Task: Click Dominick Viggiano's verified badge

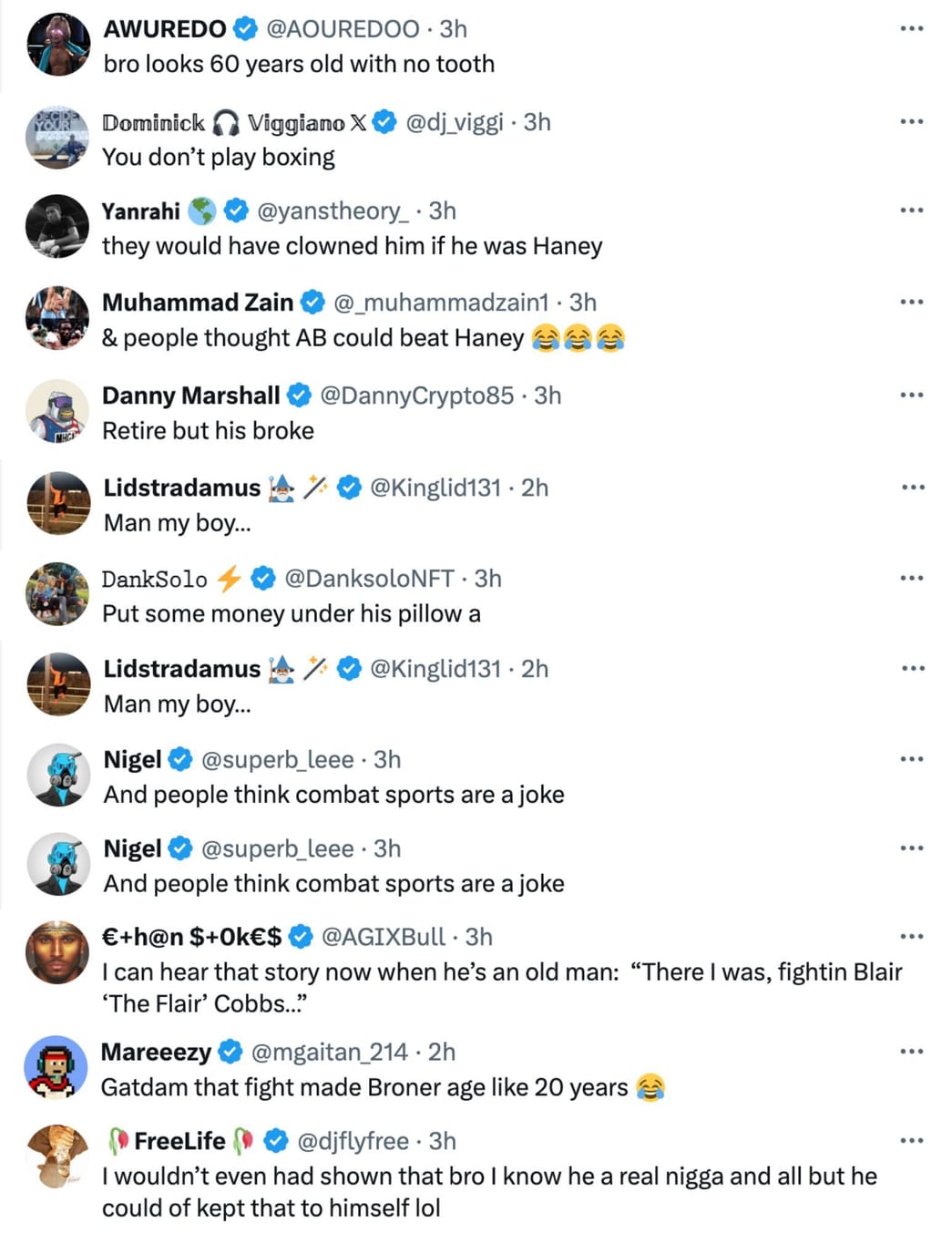Action: [x=384, y=121]
